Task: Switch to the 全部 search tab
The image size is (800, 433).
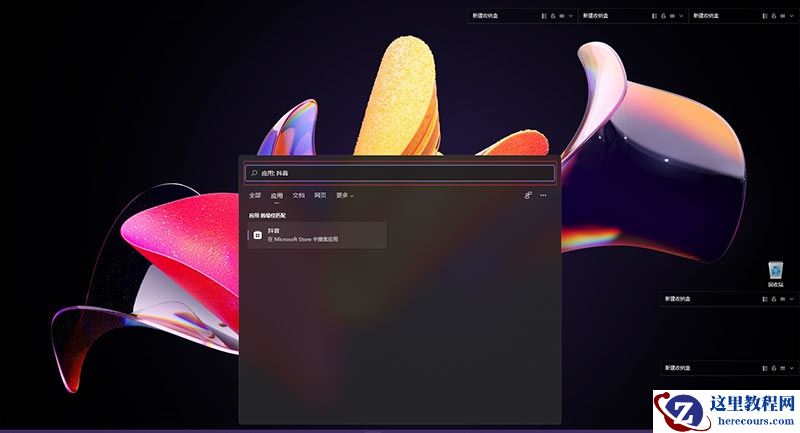Action: [x=255, y=195]
